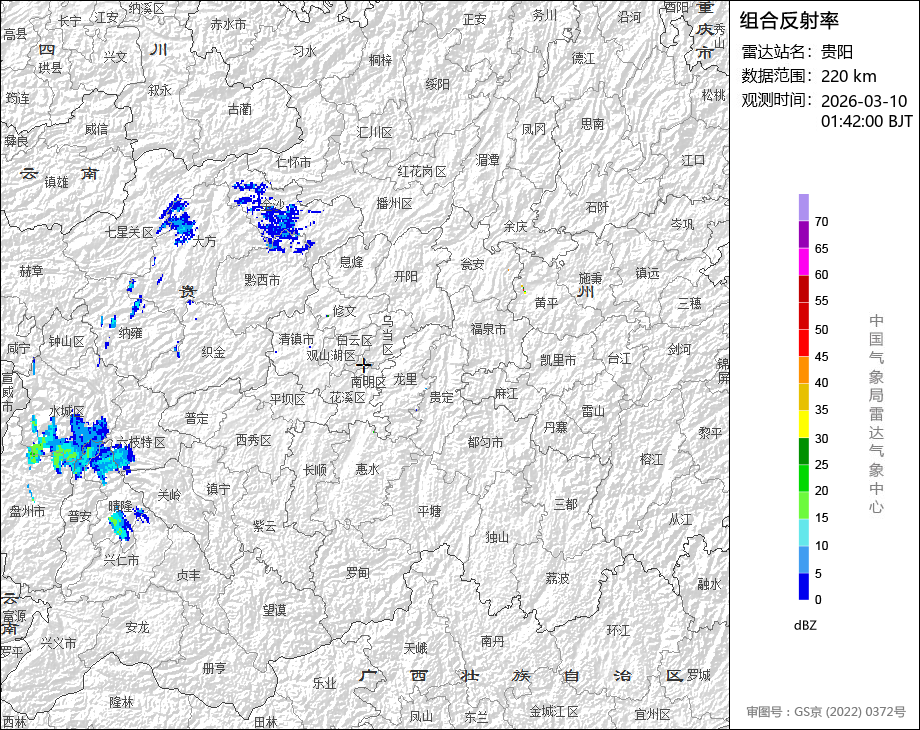This screenshot has height=730, width=920.
Task: Click the 望谟 map label
Action: pyautogui.click(x=274, y=610)
